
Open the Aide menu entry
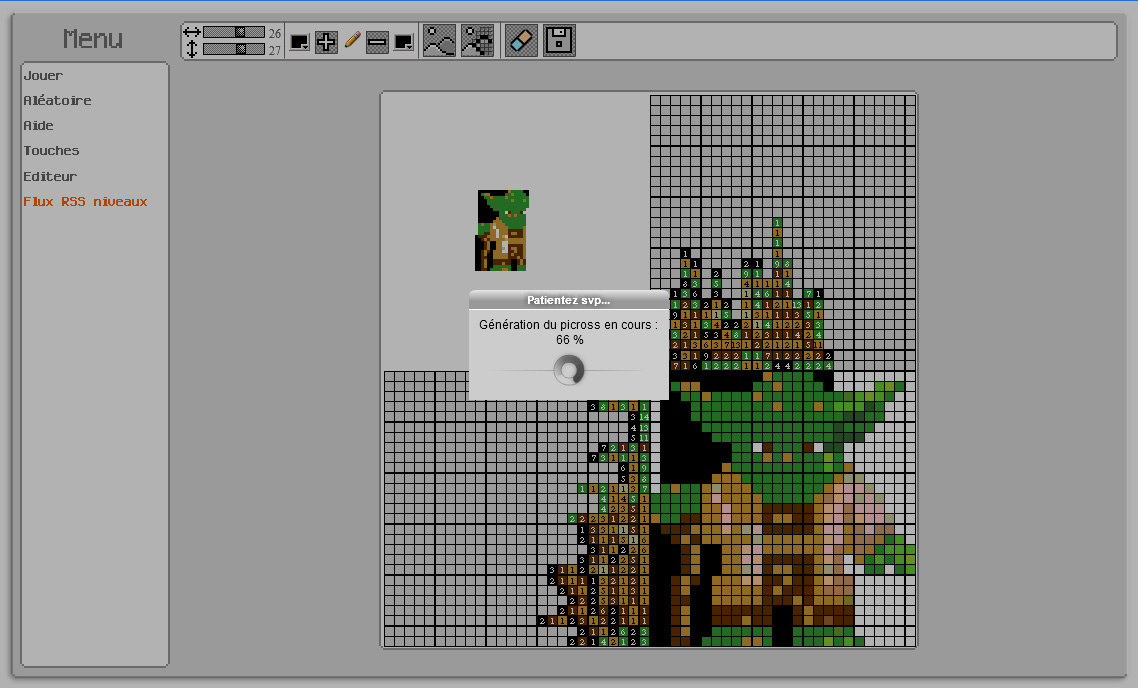[x=38, y=126]
